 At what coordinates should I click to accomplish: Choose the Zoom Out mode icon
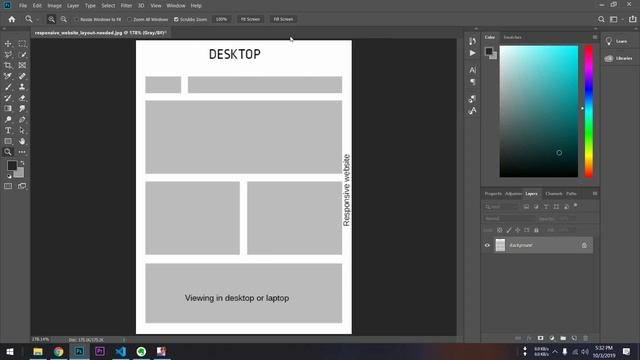(x=64, y=19)
